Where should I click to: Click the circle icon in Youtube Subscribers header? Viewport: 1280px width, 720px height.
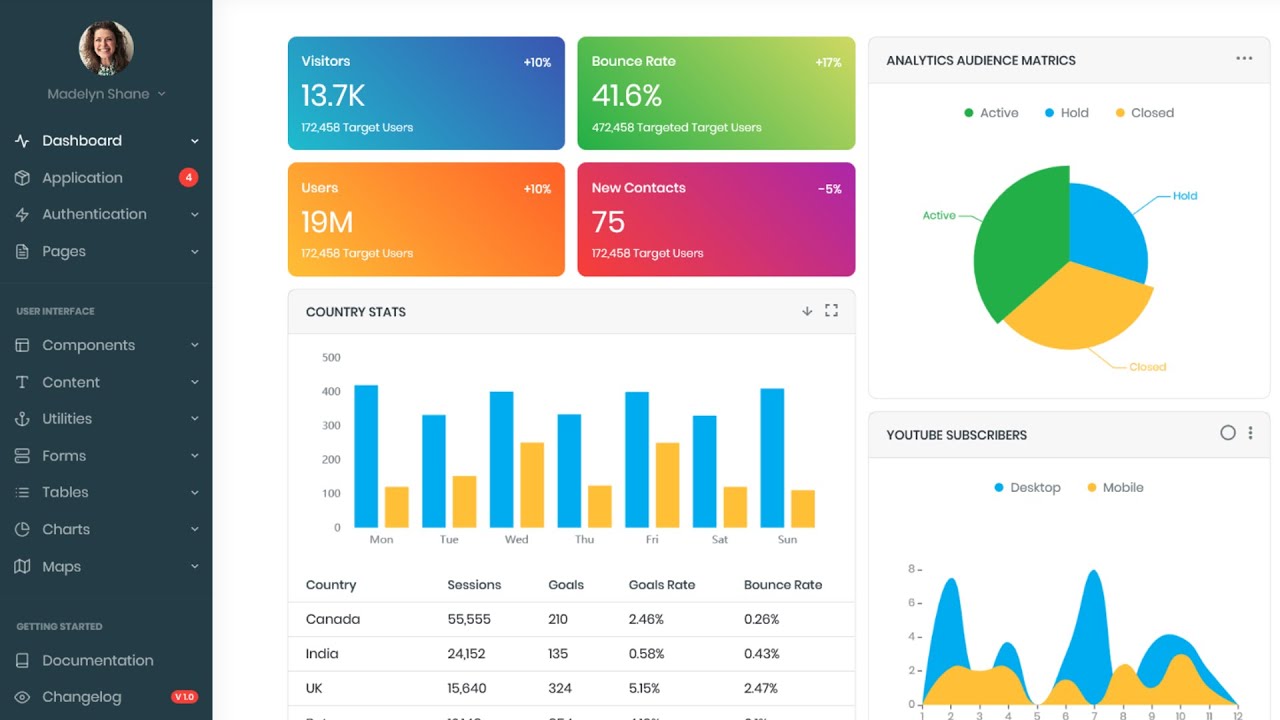click(x=1228, y=433)
